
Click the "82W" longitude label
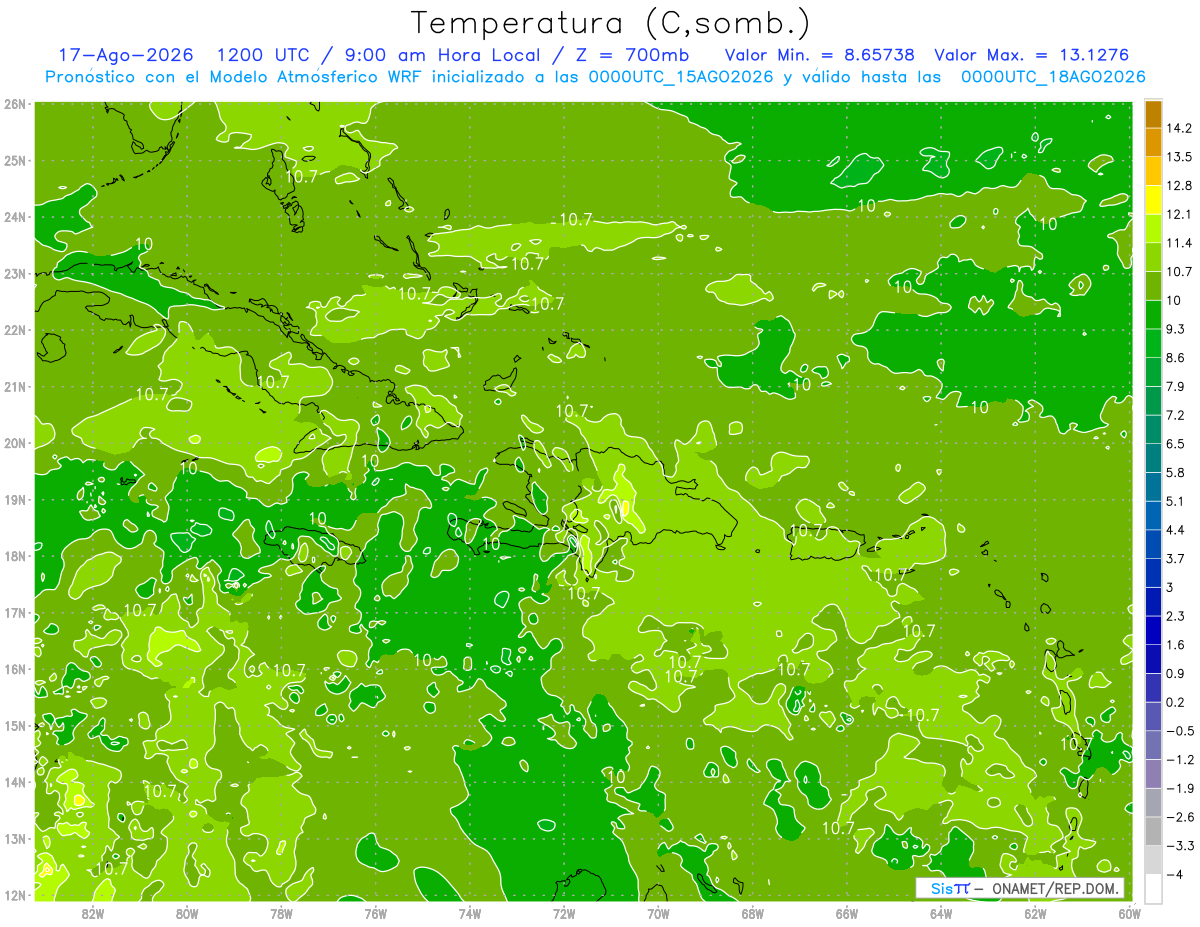point(92,914)
